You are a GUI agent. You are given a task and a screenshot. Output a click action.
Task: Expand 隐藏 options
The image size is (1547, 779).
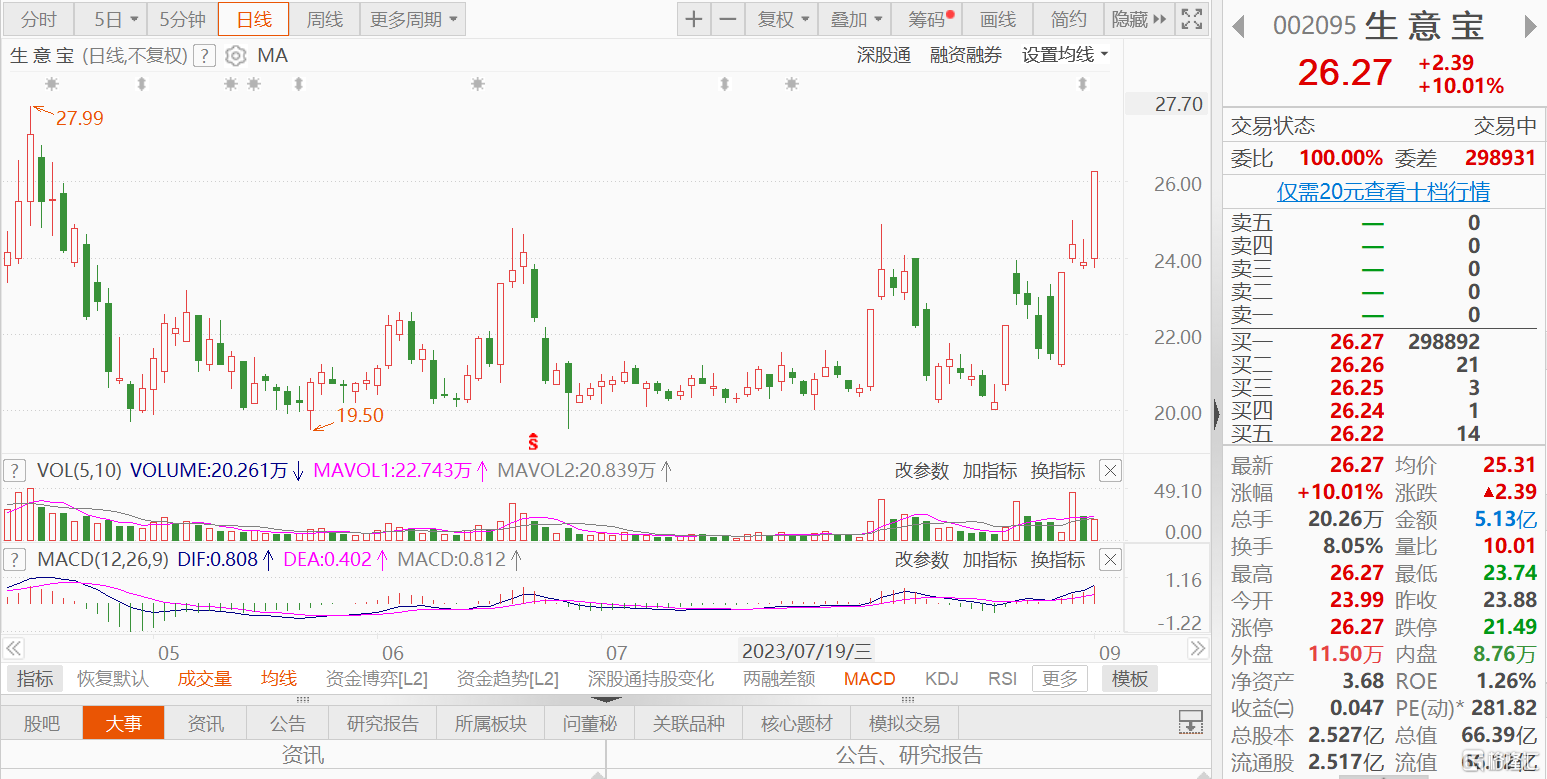coord(1139,19)
